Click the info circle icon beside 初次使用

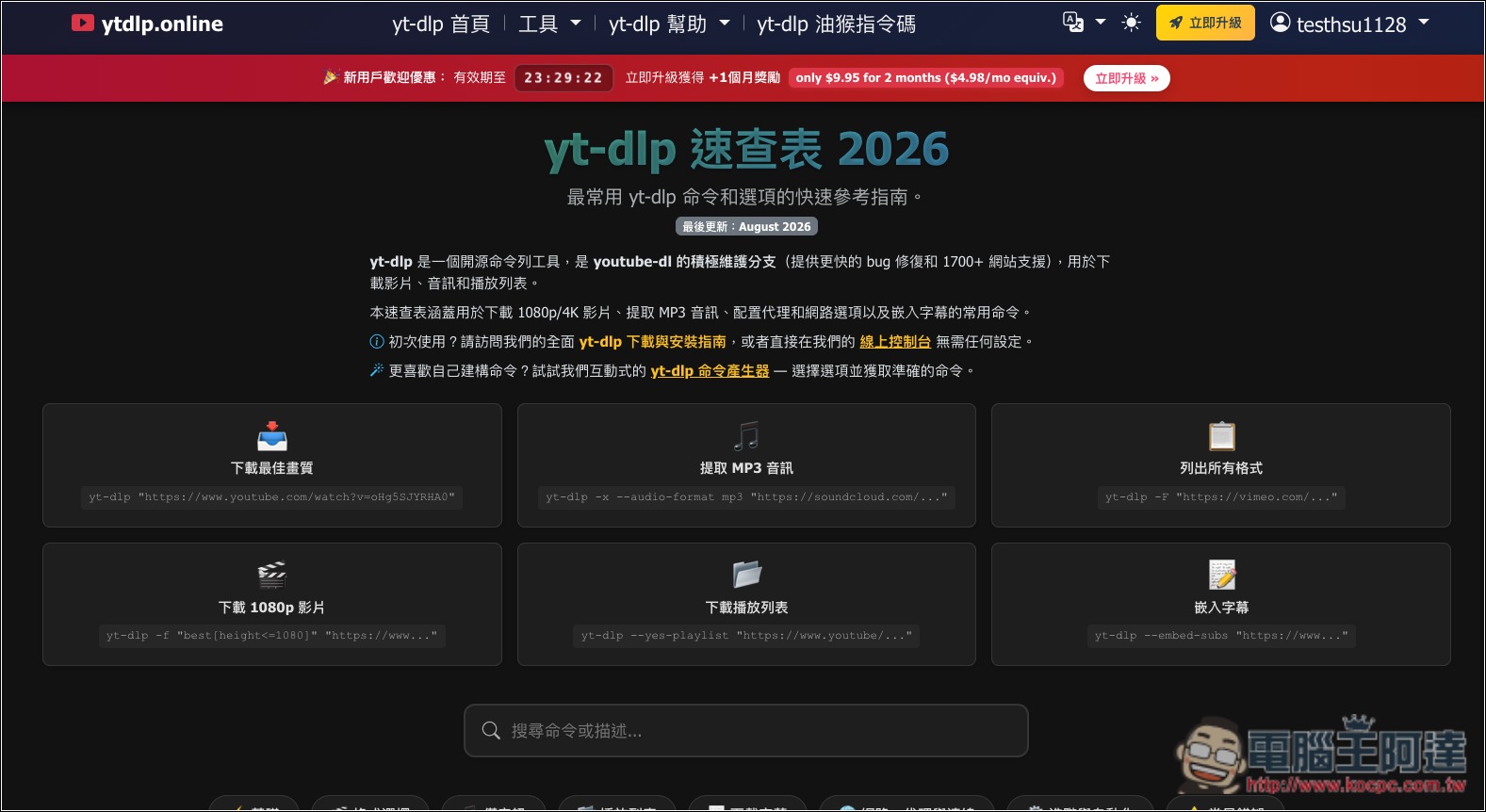pyautogui.click(x=377, y=342)
